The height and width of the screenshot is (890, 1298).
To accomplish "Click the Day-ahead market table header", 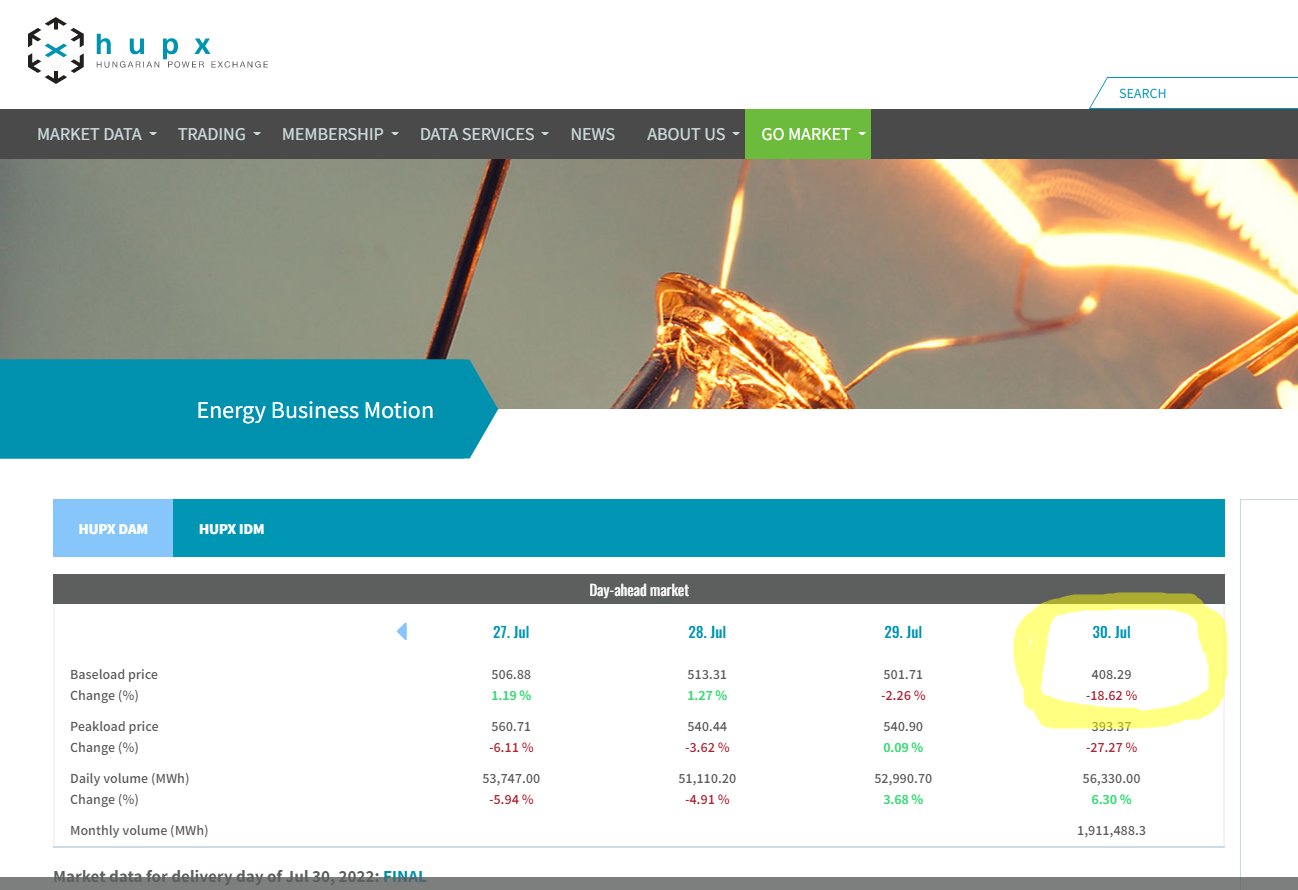I will 638,590.
